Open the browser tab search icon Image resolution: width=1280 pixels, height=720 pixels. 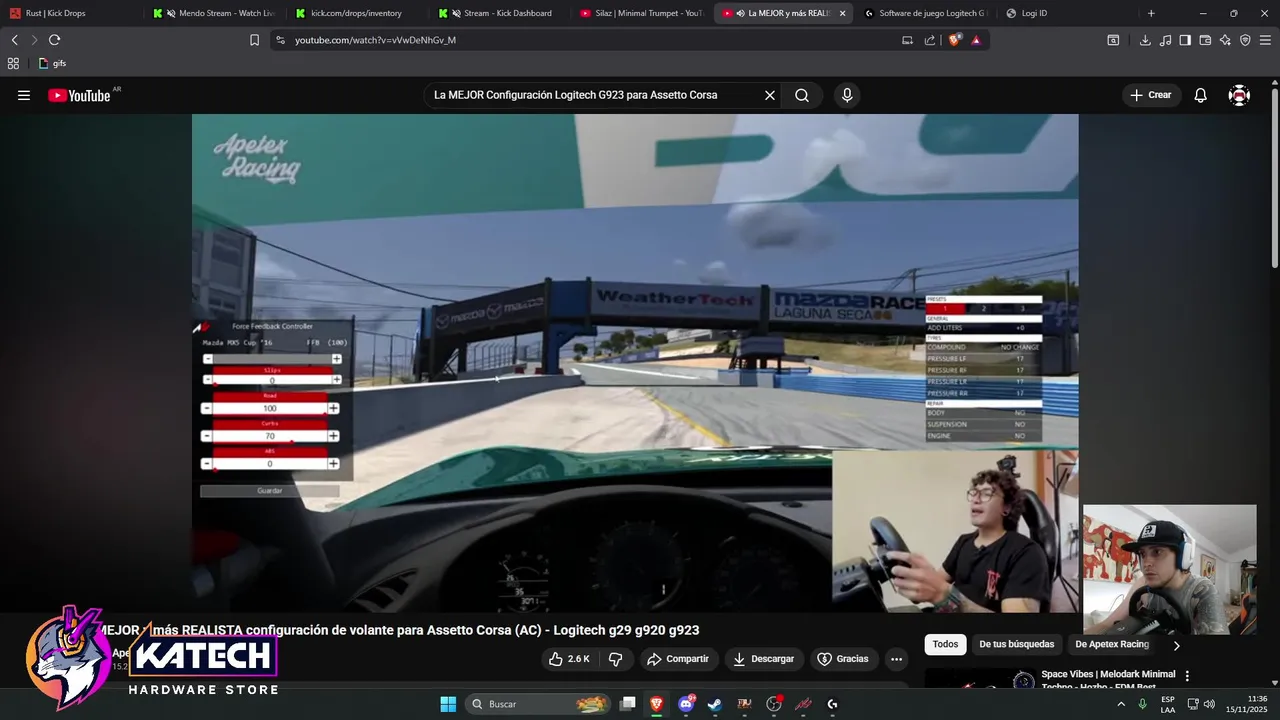click(x=1113, y=40)
